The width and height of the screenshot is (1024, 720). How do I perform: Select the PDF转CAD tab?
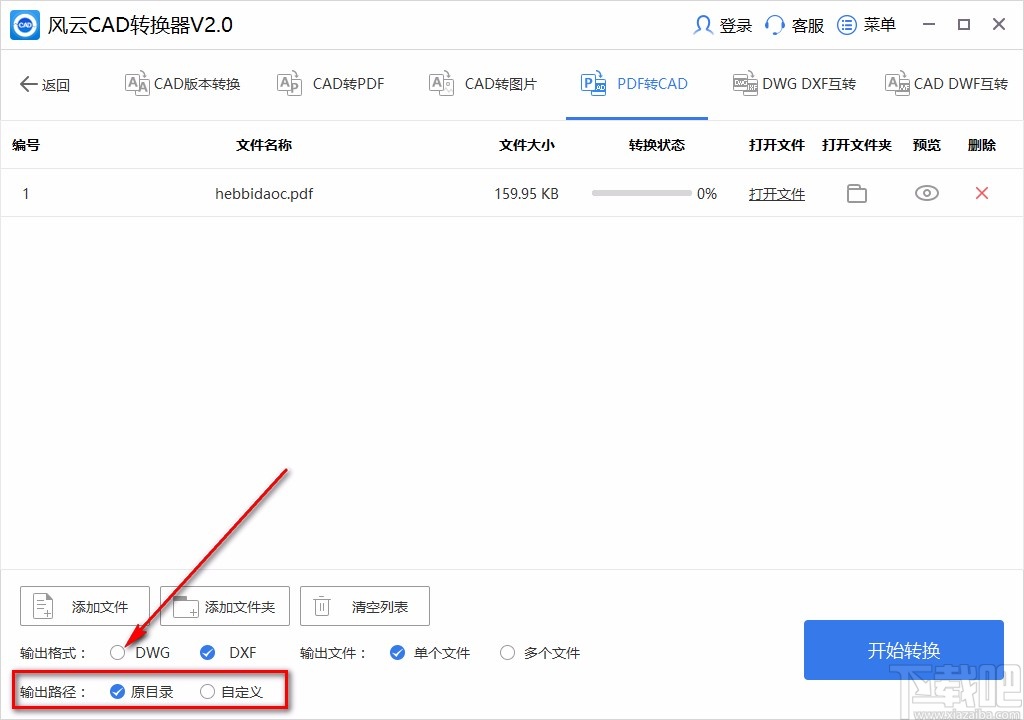pyautogui.click(x=635, y=84)
